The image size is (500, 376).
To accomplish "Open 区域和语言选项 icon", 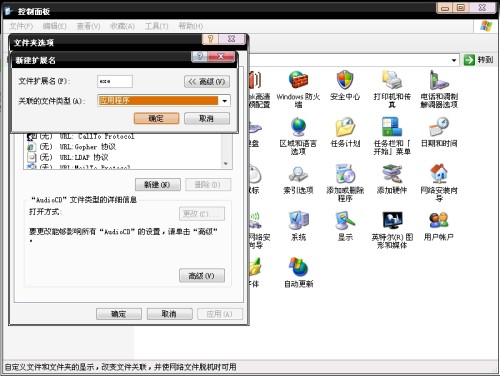I will pyautogui.click(x=298, y=127).
